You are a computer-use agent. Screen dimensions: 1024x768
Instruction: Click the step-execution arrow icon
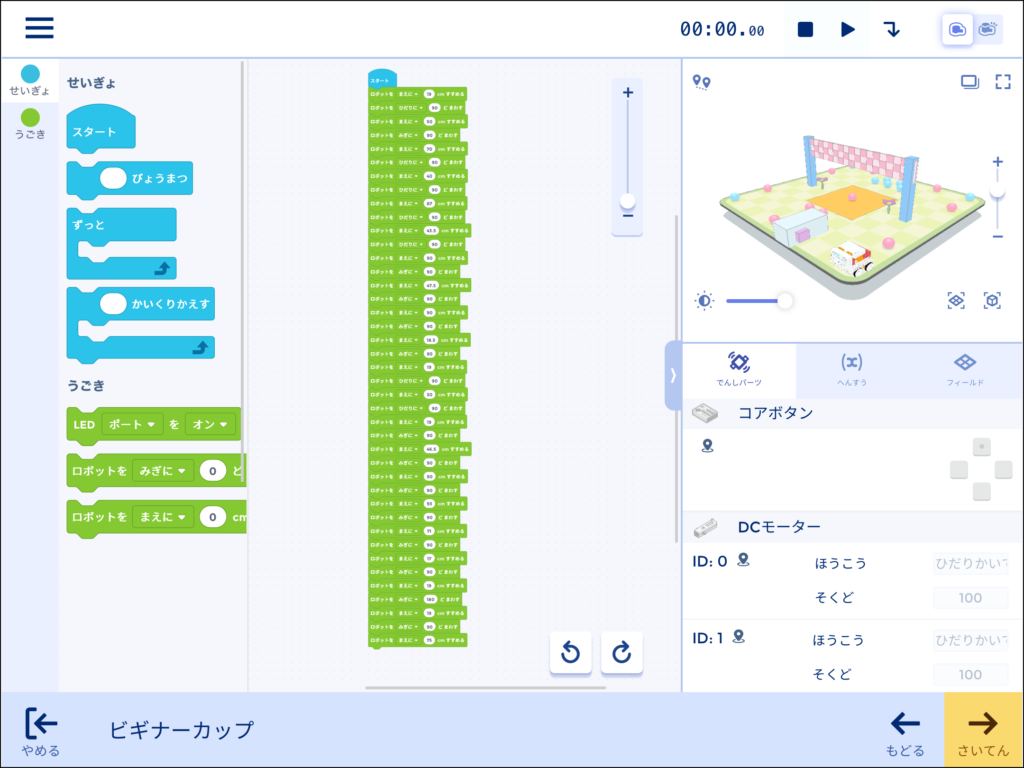(891, 29)
